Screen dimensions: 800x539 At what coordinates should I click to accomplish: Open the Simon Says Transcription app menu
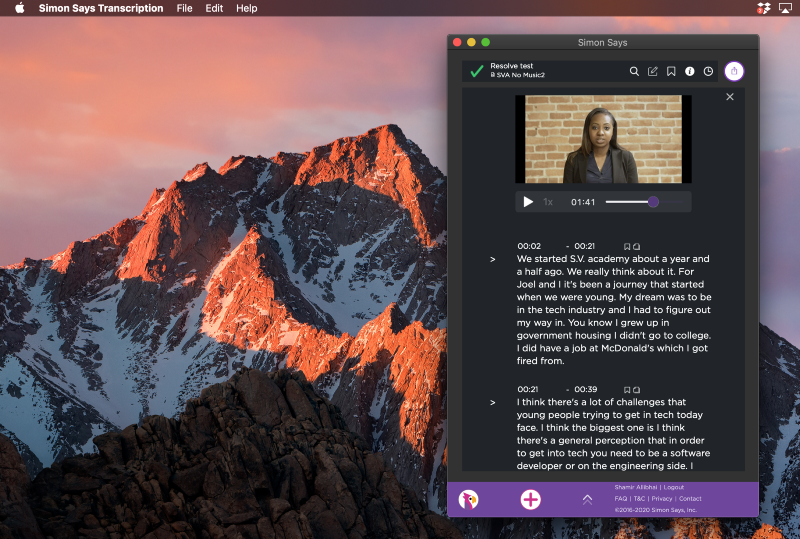pos(101,8)
